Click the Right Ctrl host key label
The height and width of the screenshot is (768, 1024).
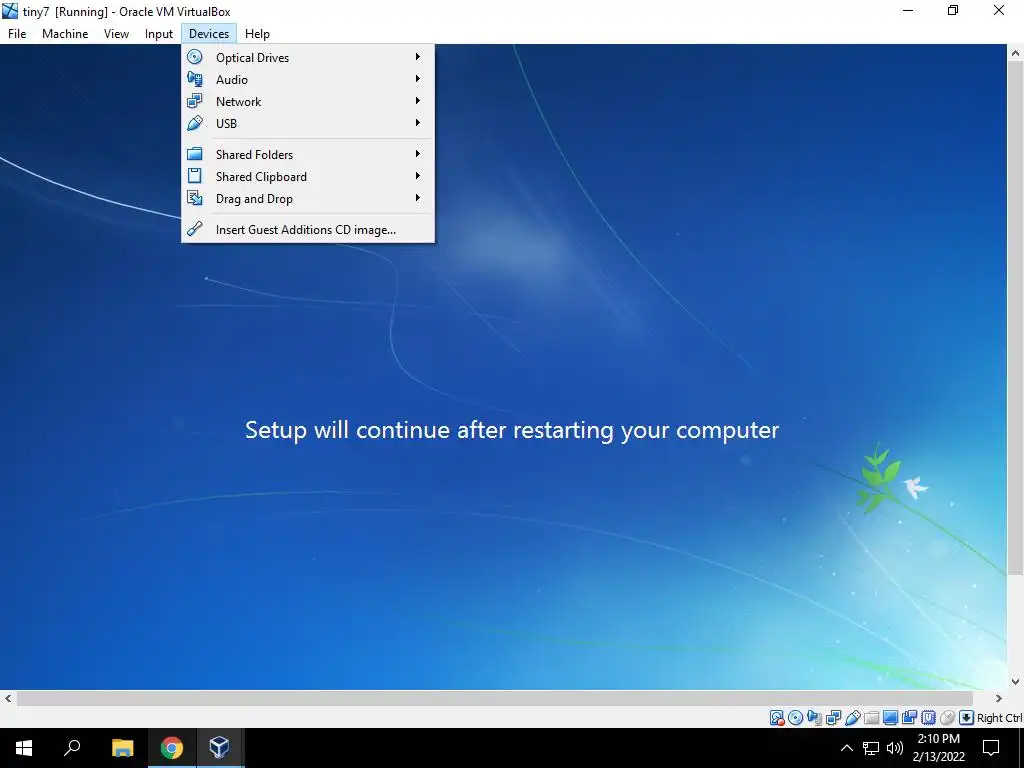[x=1000, y=718]
